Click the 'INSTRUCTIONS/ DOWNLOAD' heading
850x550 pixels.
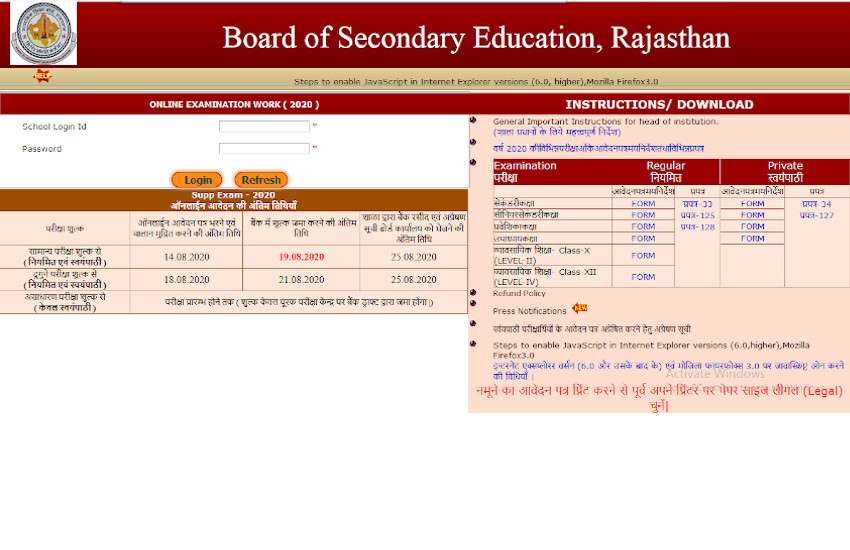pos(659,104)
